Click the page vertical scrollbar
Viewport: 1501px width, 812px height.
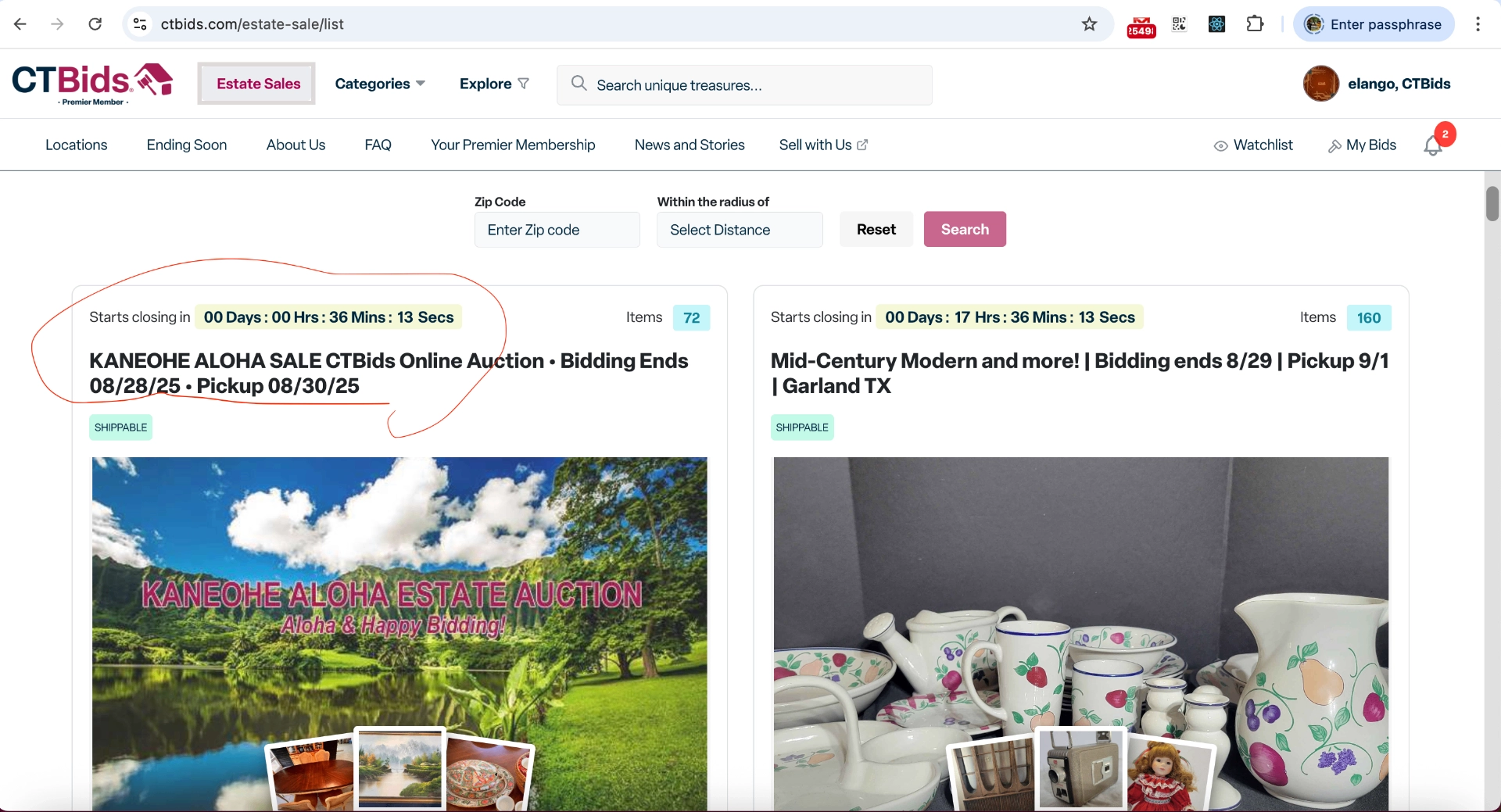pos(1492,205)
